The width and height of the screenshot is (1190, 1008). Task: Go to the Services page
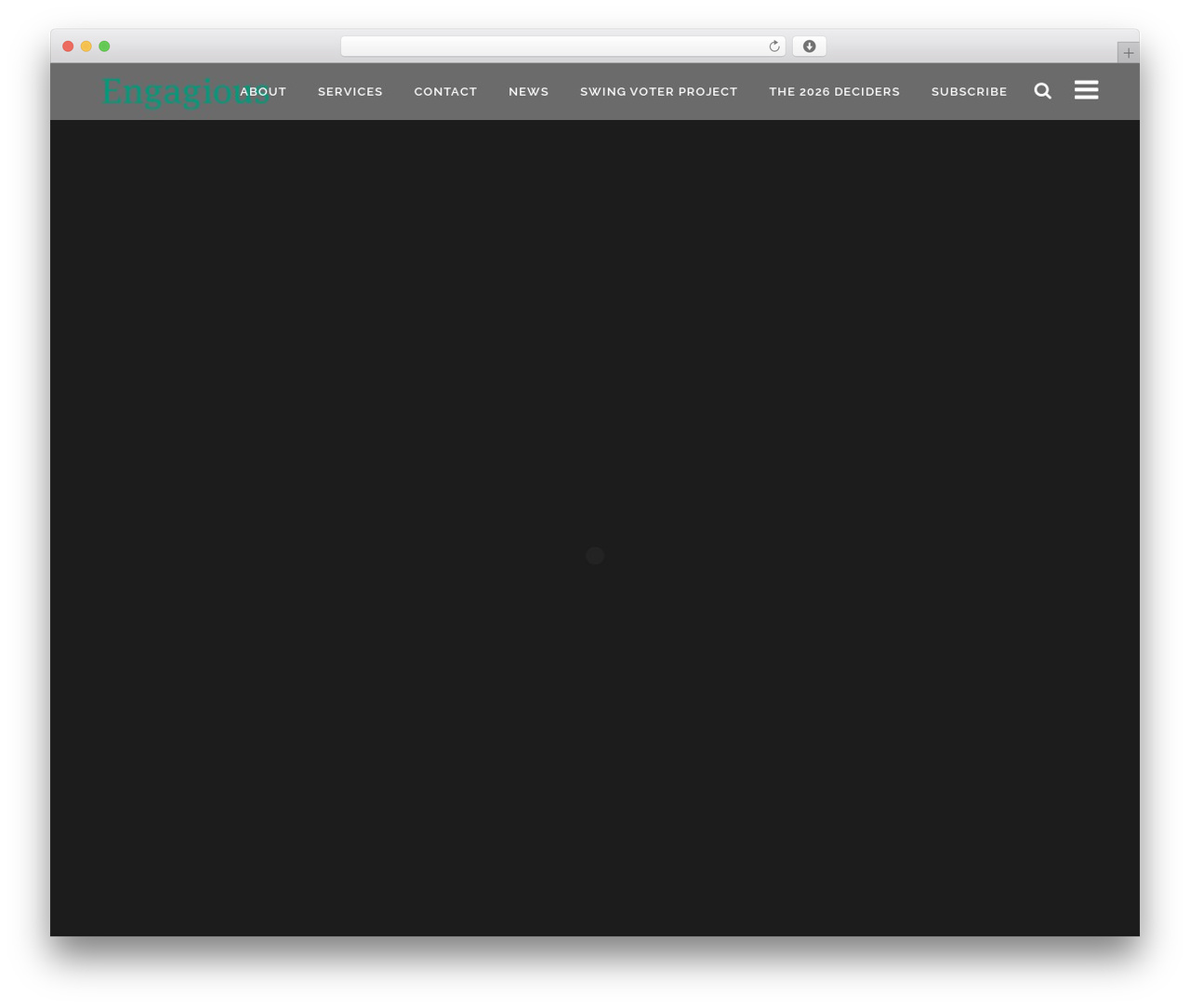click(350, 91)
